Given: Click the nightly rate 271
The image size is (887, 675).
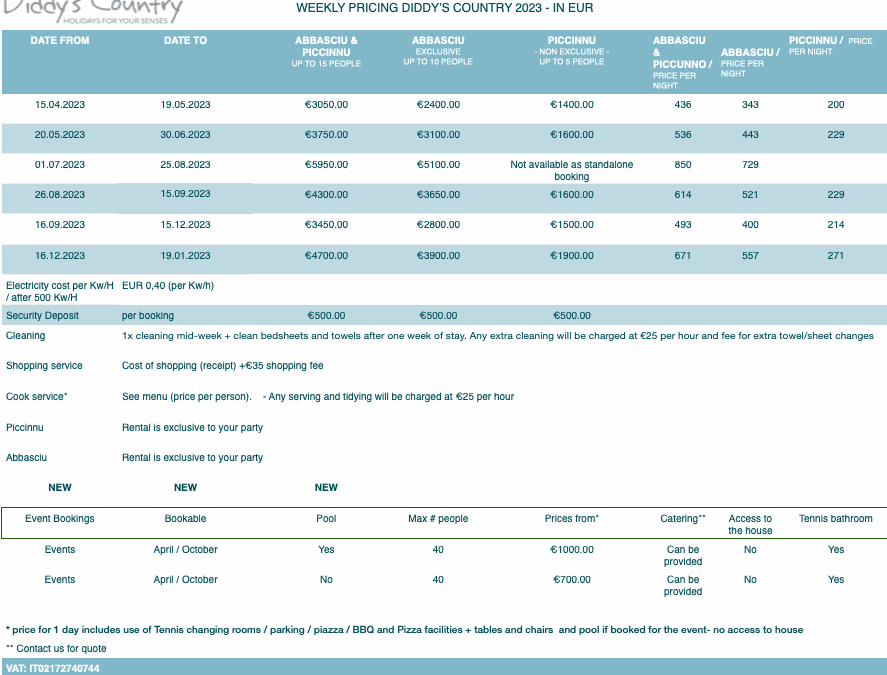Looking at the screenshot, I should [836, 256].
